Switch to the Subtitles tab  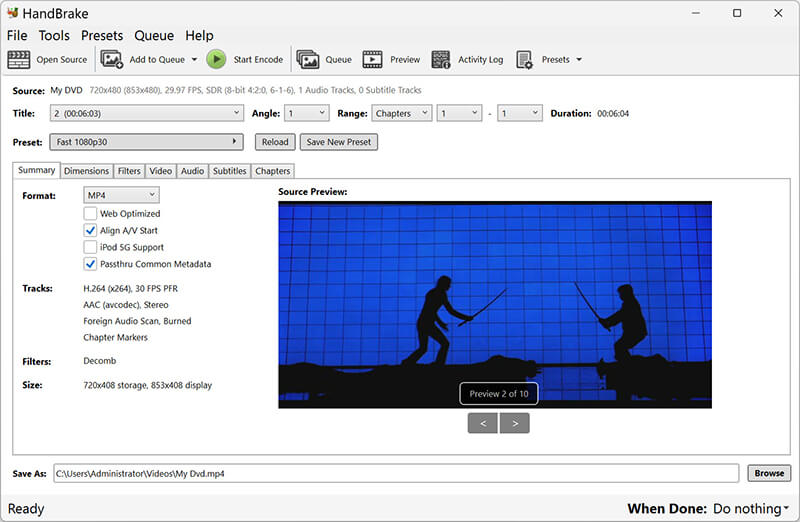click(x=230, y=171)
